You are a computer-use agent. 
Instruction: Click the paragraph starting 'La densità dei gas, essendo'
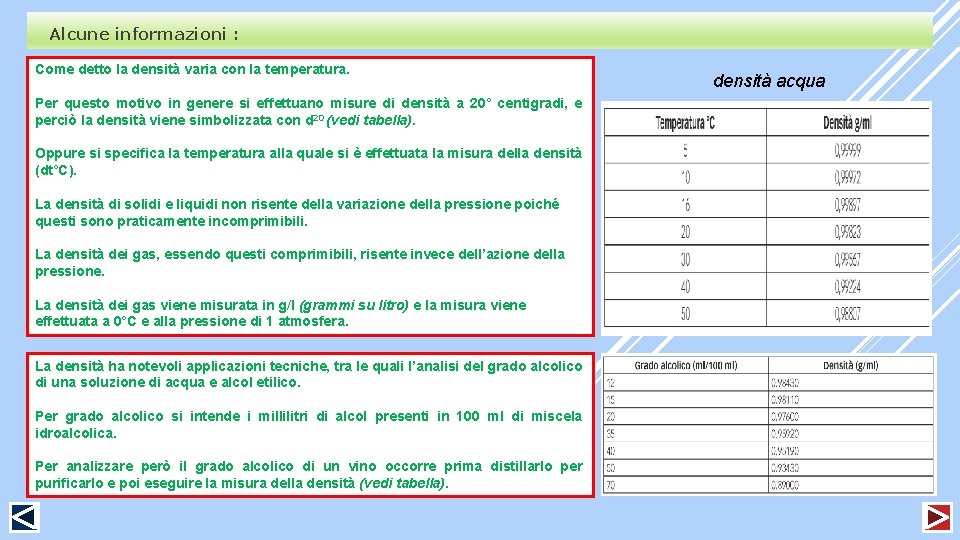tap(300, 263)
